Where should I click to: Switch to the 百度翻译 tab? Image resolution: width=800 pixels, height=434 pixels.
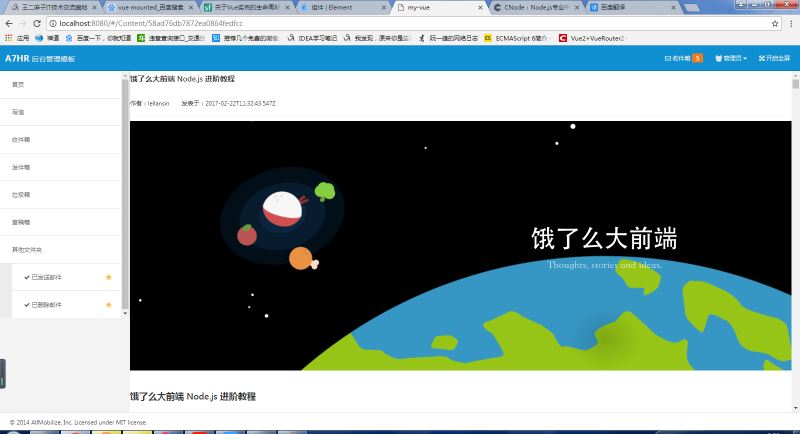tap(632, 8)
